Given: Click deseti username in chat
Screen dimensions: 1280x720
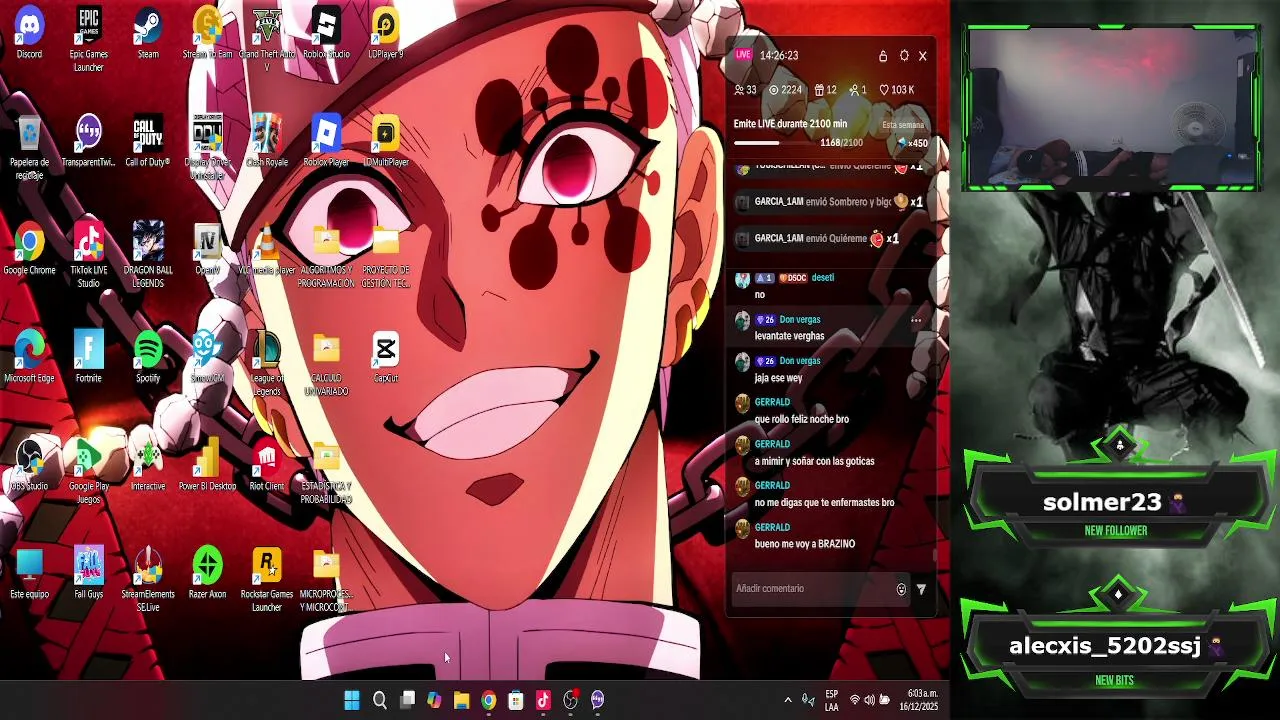Looking at the screenshot, I should point(822,278).
